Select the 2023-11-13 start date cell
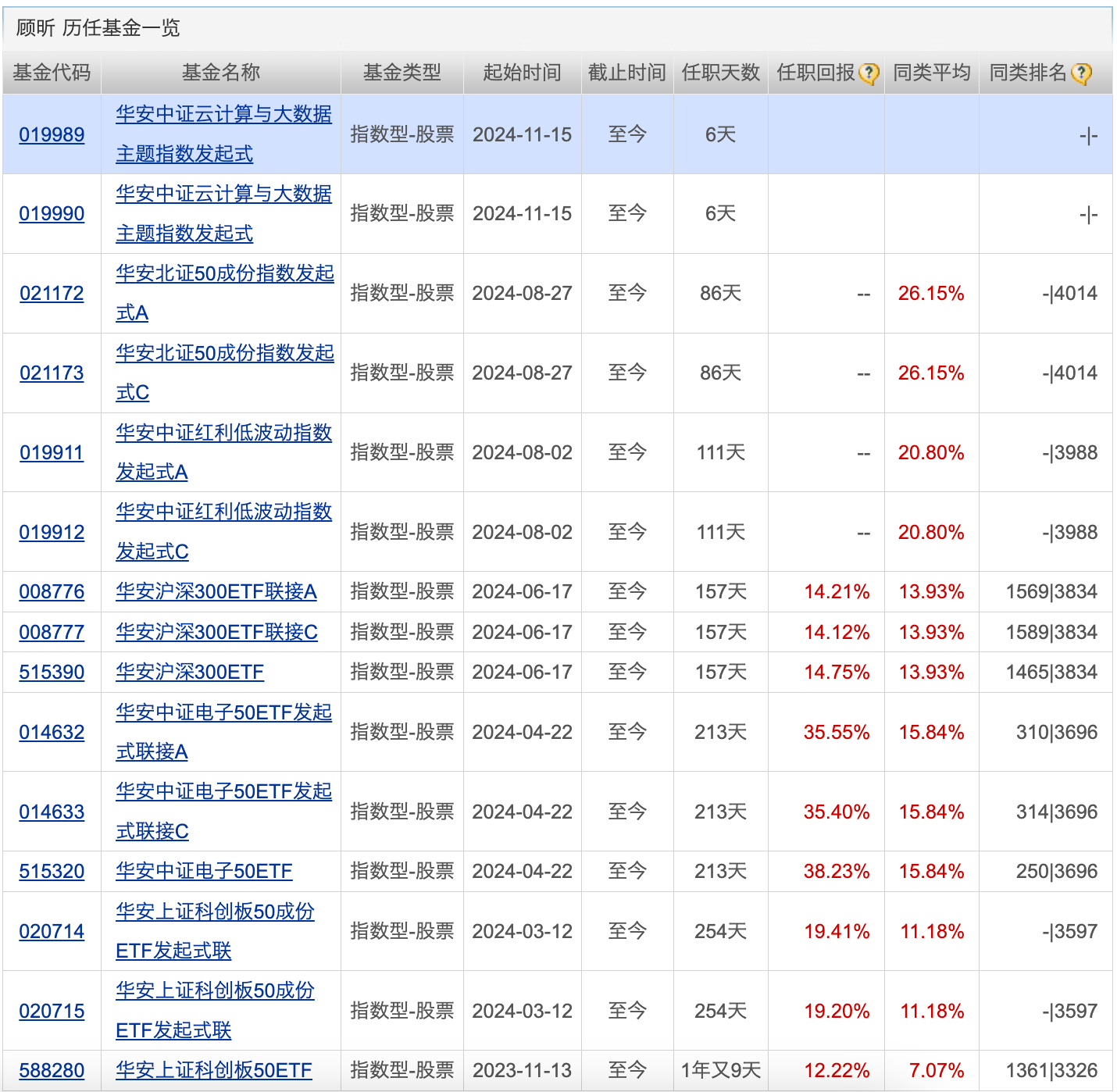This screenshot has height=1092, width=1117. tap(523, 1070)
